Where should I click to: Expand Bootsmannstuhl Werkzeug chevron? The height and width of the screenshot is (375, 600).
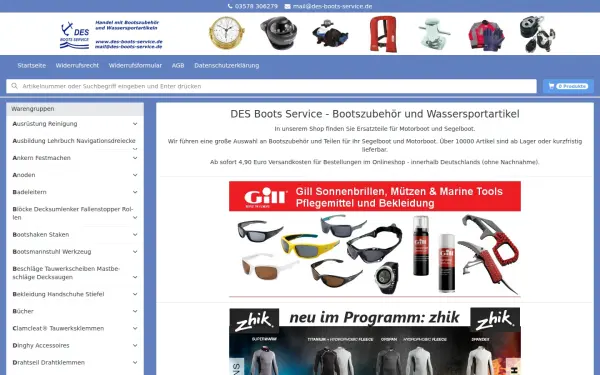[x=135, y=252]
